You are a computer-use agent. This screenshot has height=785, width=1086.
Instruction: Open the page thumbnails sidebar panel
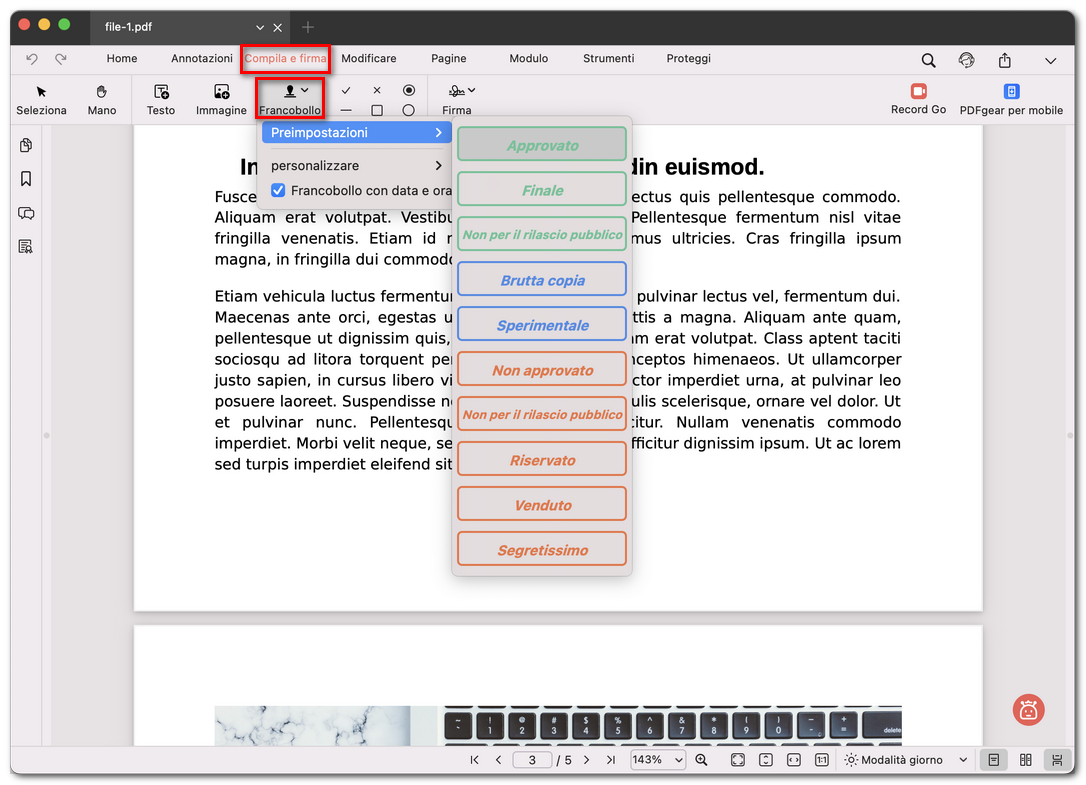[26, 146]
